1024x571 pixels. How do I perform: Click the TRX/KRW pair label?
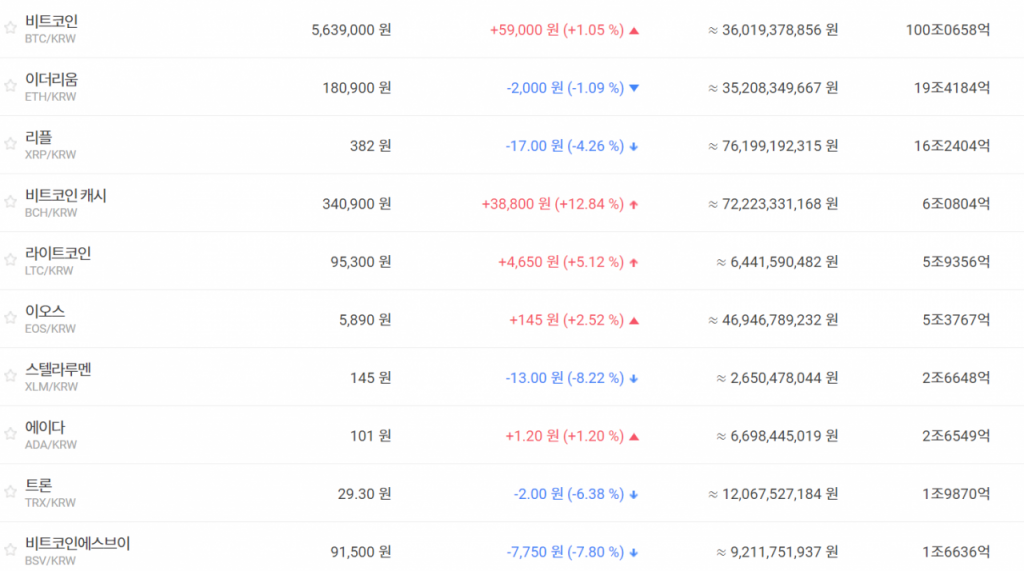click(50, 503)
